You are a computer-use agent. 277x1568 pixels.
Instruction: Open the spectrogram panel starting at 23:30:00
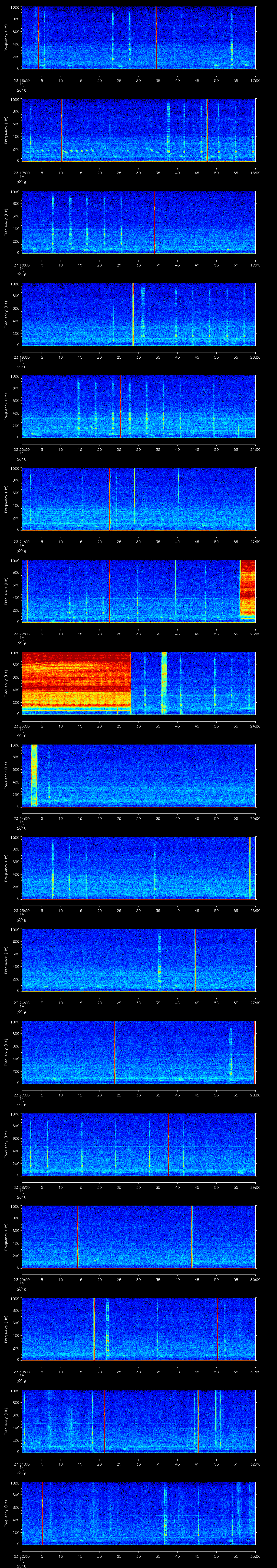[x=138, y=1328]
